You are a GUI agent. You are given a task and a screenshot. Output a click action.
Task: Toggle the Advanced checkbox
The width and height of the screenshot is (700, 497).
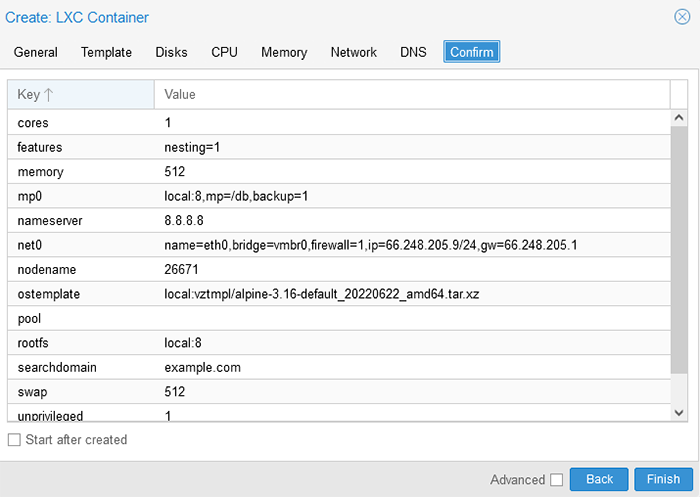point(556,480)
